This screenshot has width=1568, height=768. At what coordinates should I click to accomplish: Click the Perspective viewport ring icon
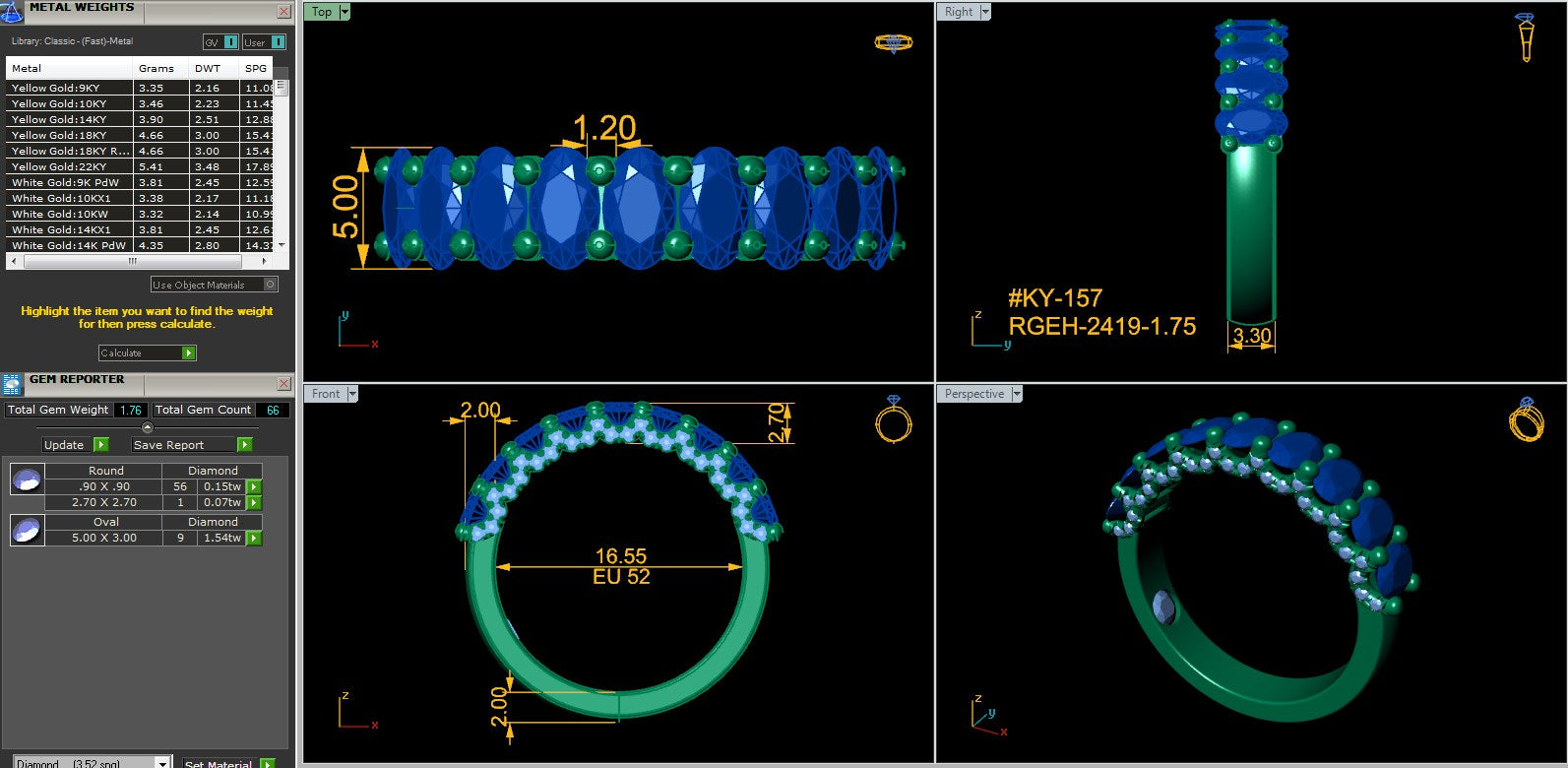1526,420
